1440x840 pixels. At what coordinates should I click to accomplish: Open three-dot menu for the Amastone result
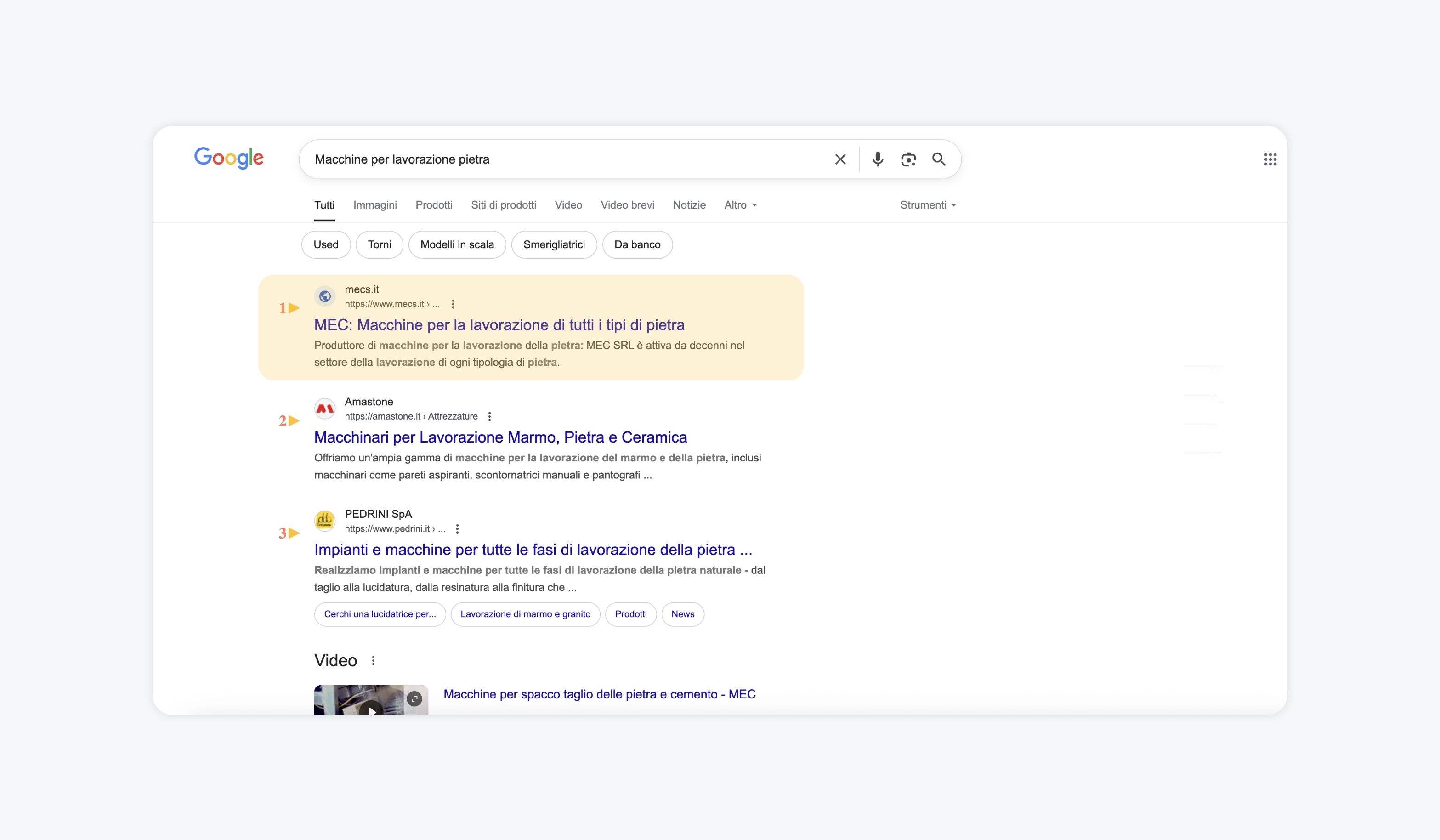[x=489, y=417]
